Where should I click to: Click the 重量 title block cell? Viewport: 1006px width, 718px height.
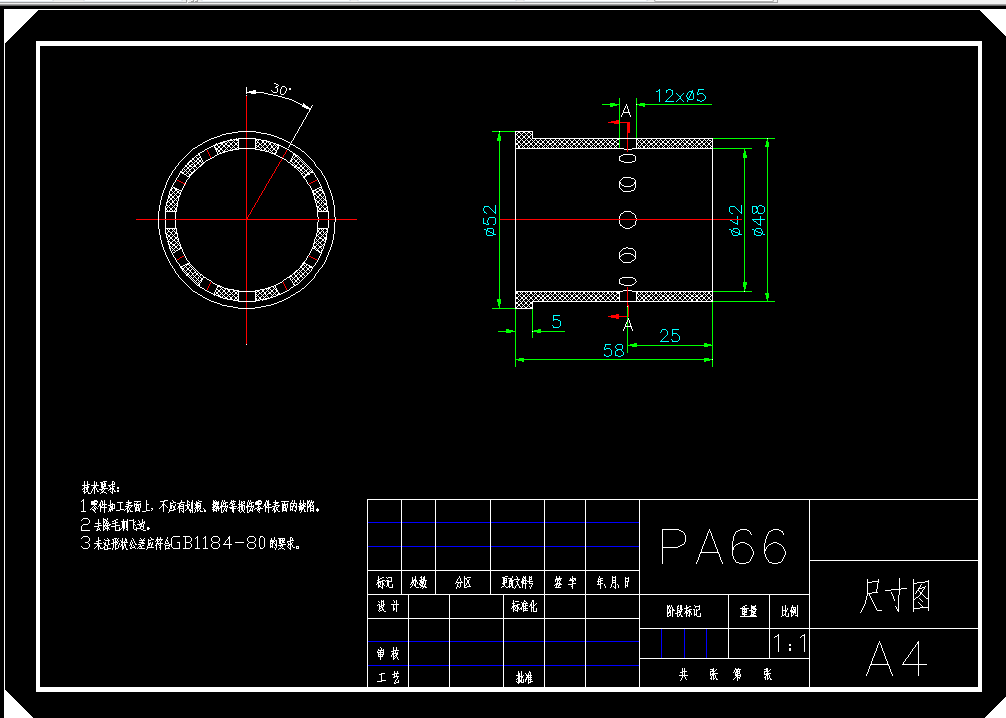click(x=749, y=611)
